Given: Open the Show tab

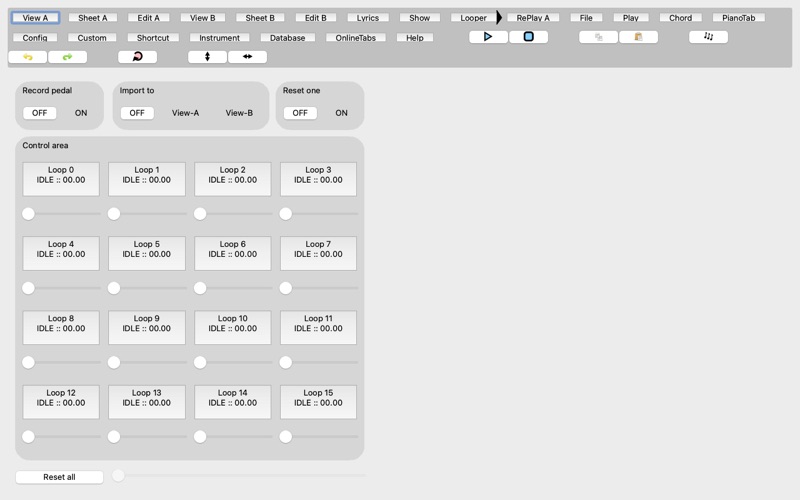Looking at the screenshot, I should (419, 18).
